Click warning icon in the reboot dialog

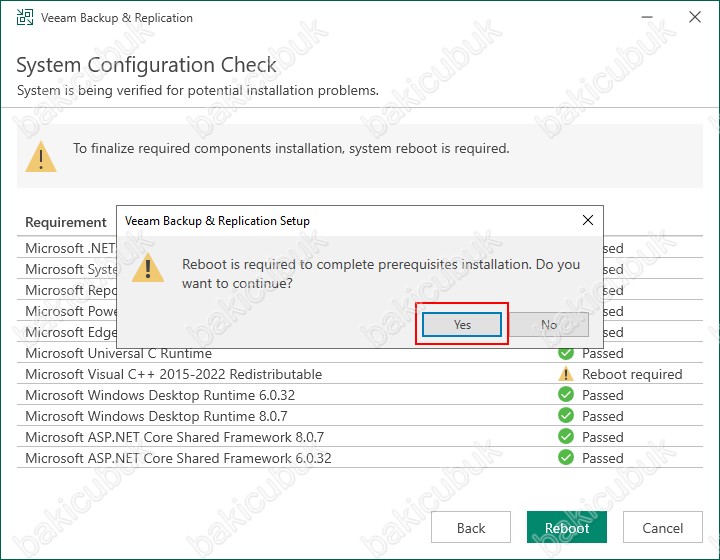148,268
